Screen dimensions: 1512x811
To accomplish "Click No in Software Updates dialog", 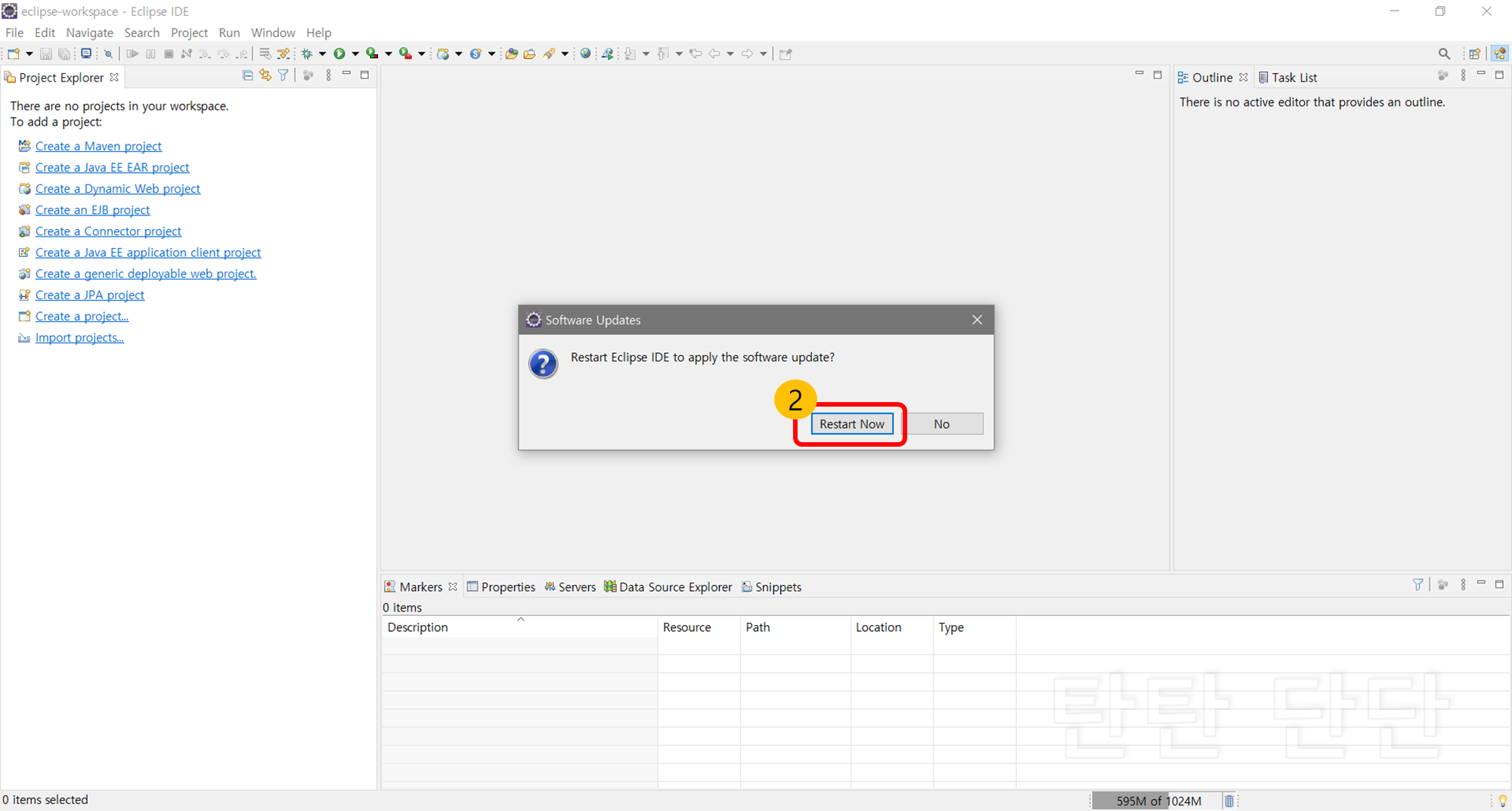I will [941, 424].
